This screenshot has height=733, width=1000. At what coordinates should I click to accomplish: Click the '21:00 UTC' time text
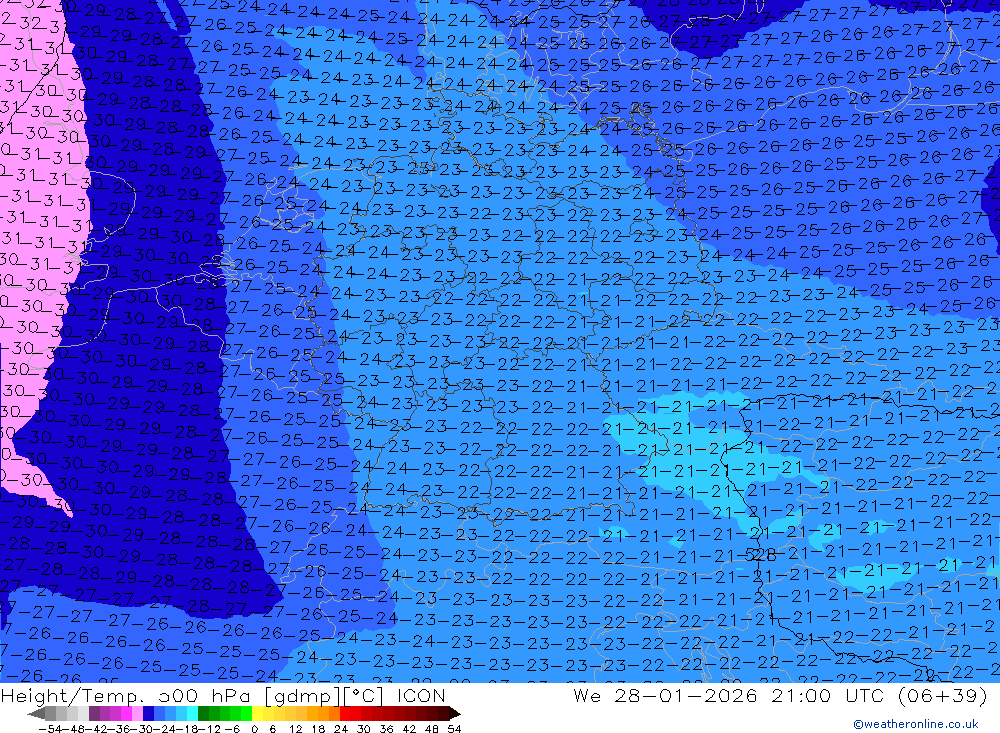coord(828,695)
